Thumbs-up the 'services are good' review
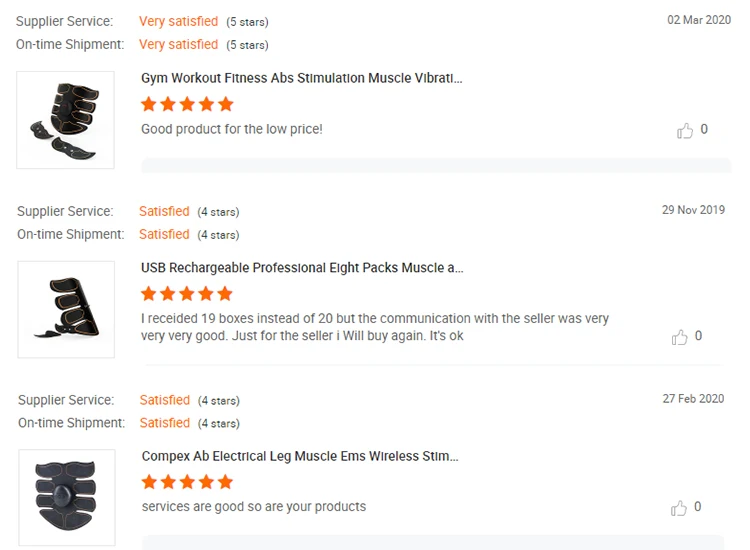This screenshot has height=550, width=750. pos(680,507)
